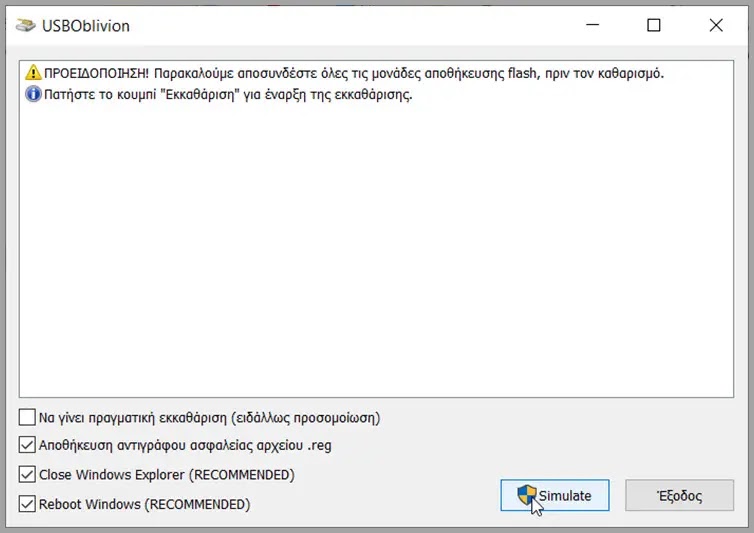The height and width of the screenshot is (533, 754).
Task: Close the USBOblivion window
Action: point(716,25)
